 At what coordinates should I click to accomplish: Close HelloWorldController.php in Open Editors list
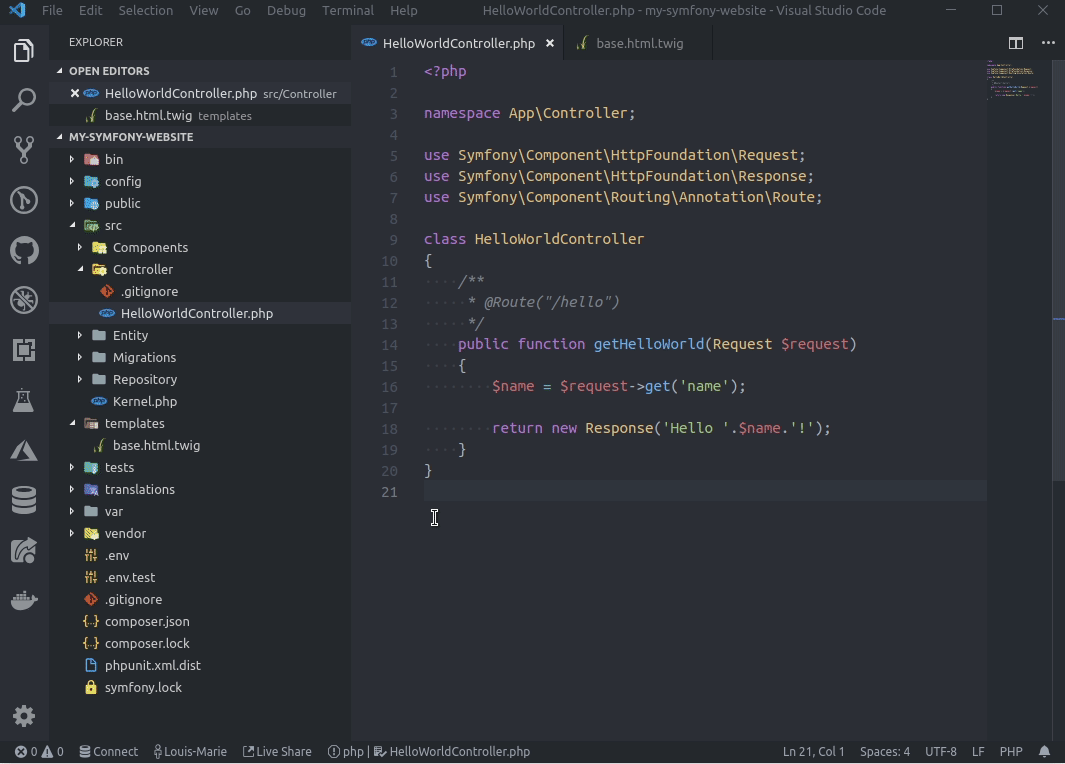click(x=75, y=94)
